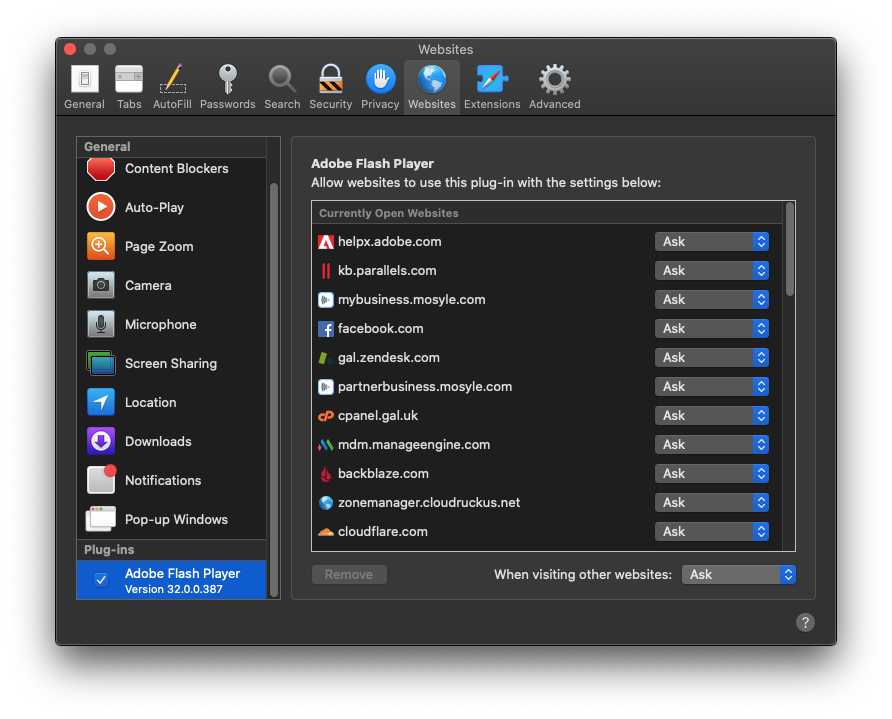Viewport: 892px width, 719px height.
Task: Uncheck the Adobe Flash Player checkbox
Action: 101,580
